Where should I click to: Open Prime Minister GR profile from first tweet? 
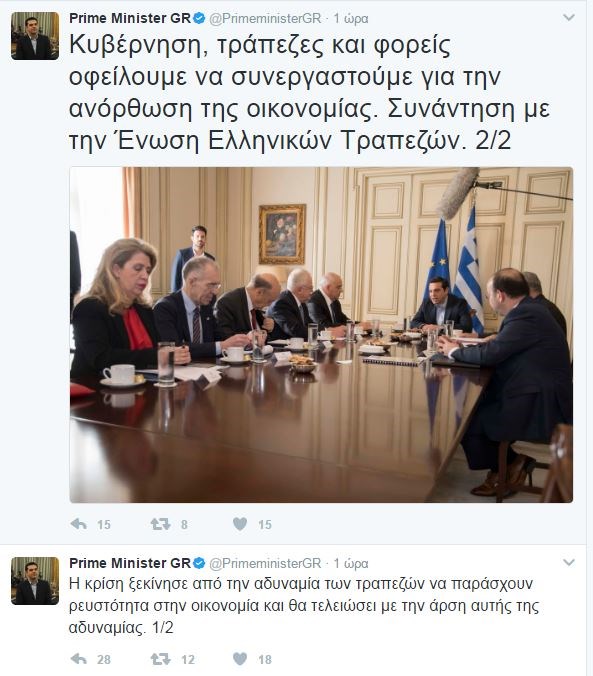point(130,18)
